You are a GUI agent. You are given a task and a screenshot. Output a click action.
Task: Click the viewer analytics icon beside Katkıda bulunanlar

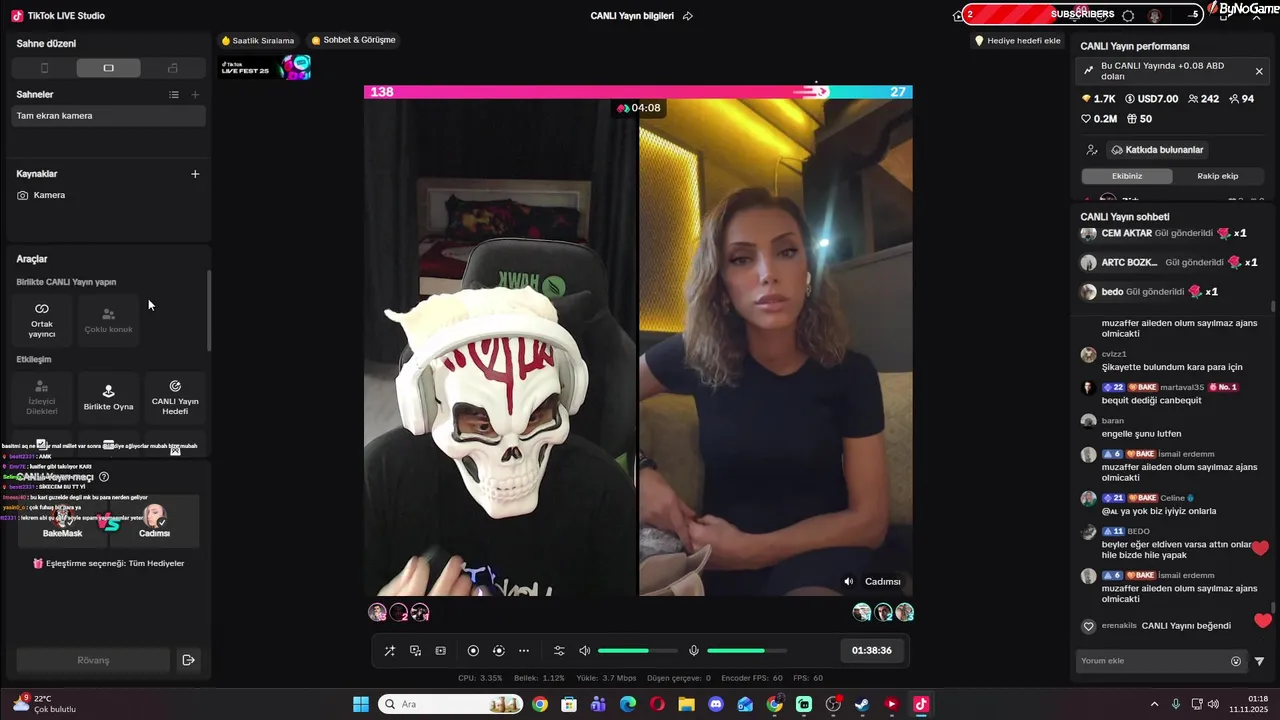point(1092,150)
